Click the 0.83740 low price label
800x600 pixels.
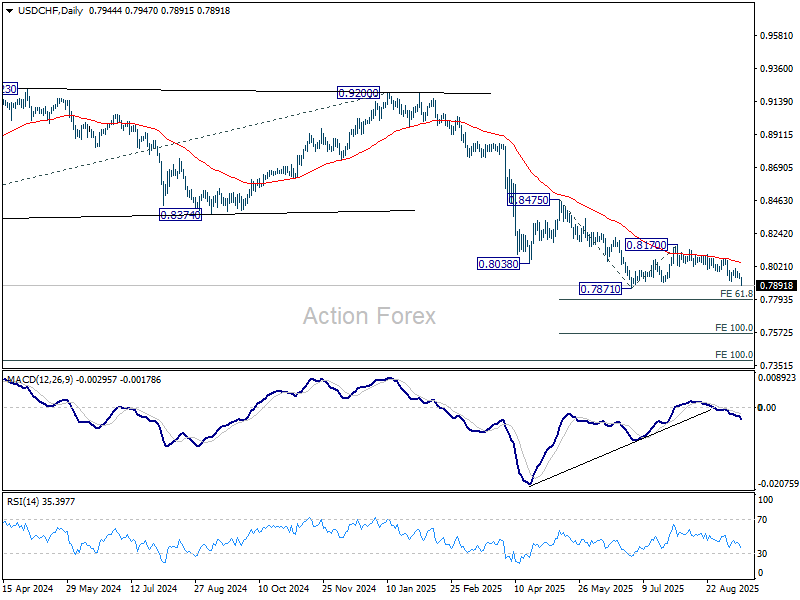(181, 214)
